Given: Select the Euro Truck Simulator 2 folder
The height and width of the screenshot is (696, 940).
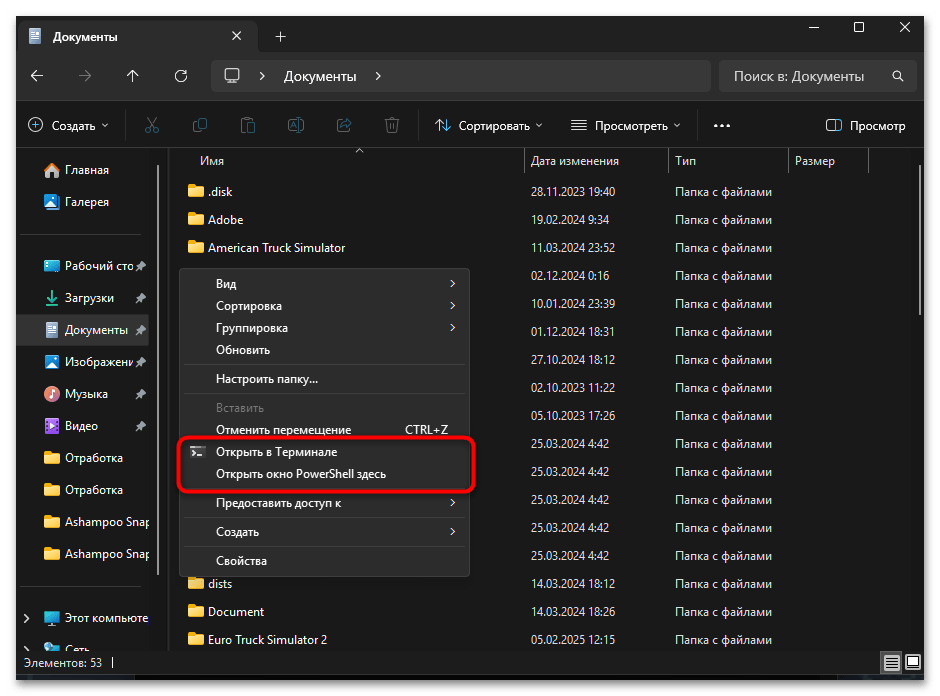Looking at the screenshot, I should 257,640.
